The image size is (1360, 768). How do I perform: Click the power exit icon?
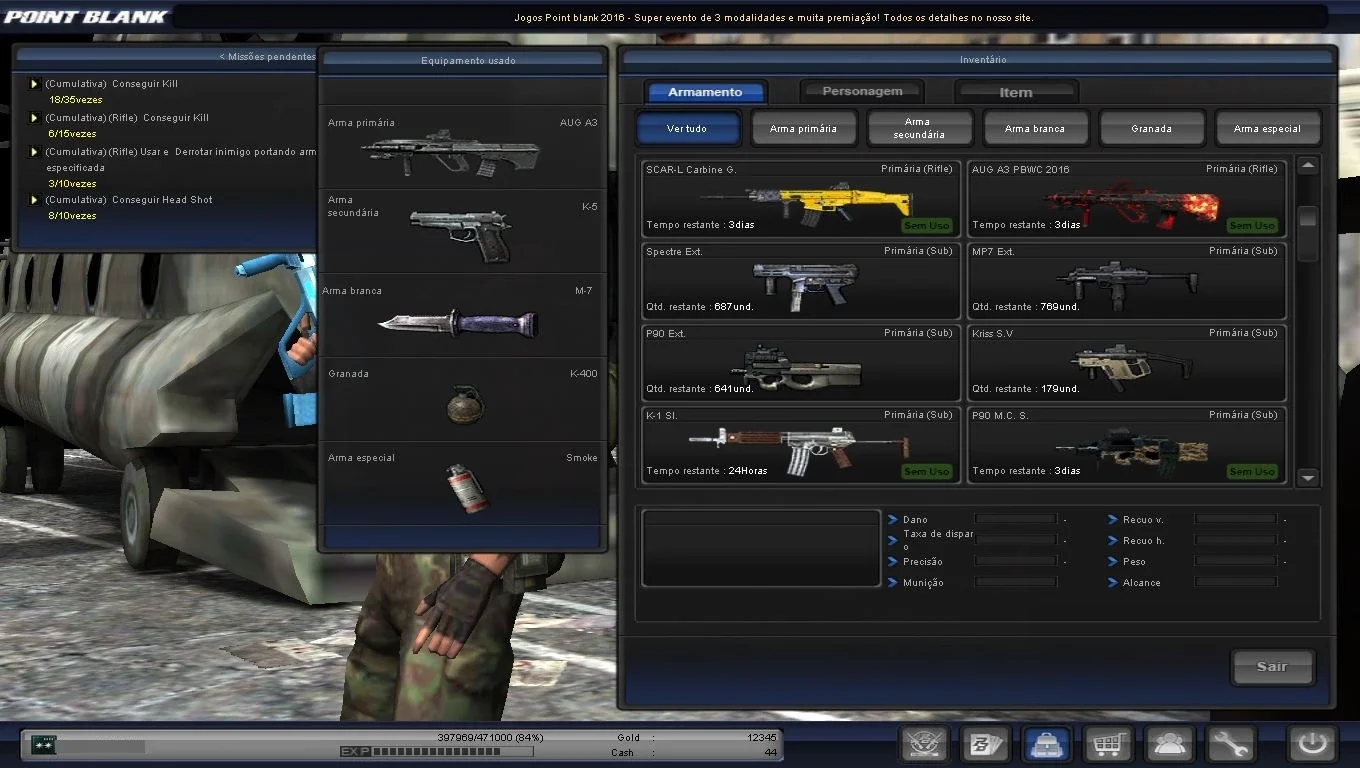click(1312, 744)
